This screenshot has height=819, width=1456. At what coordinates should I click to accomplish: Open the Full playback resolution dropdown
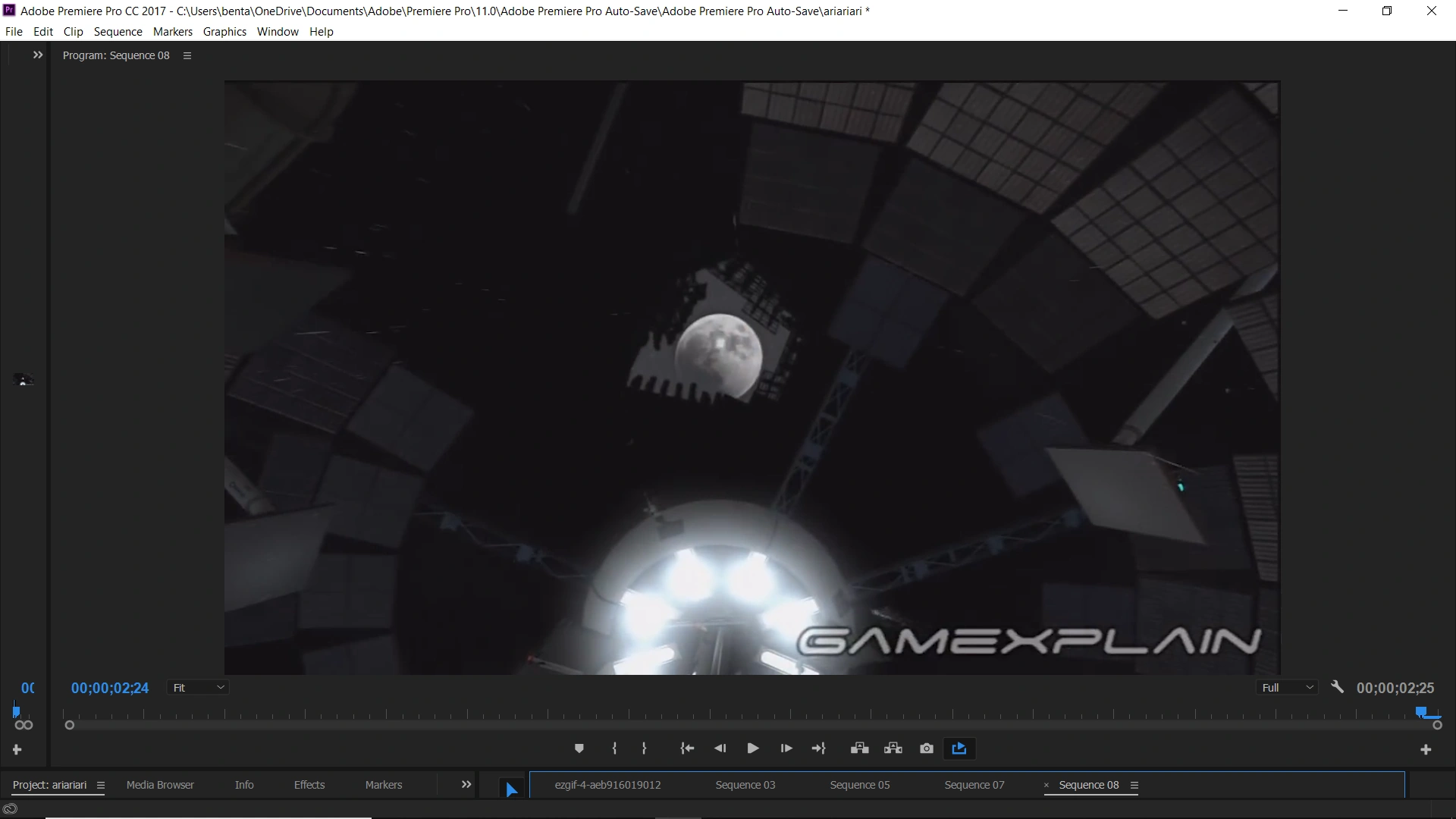tap(1287, 687)
